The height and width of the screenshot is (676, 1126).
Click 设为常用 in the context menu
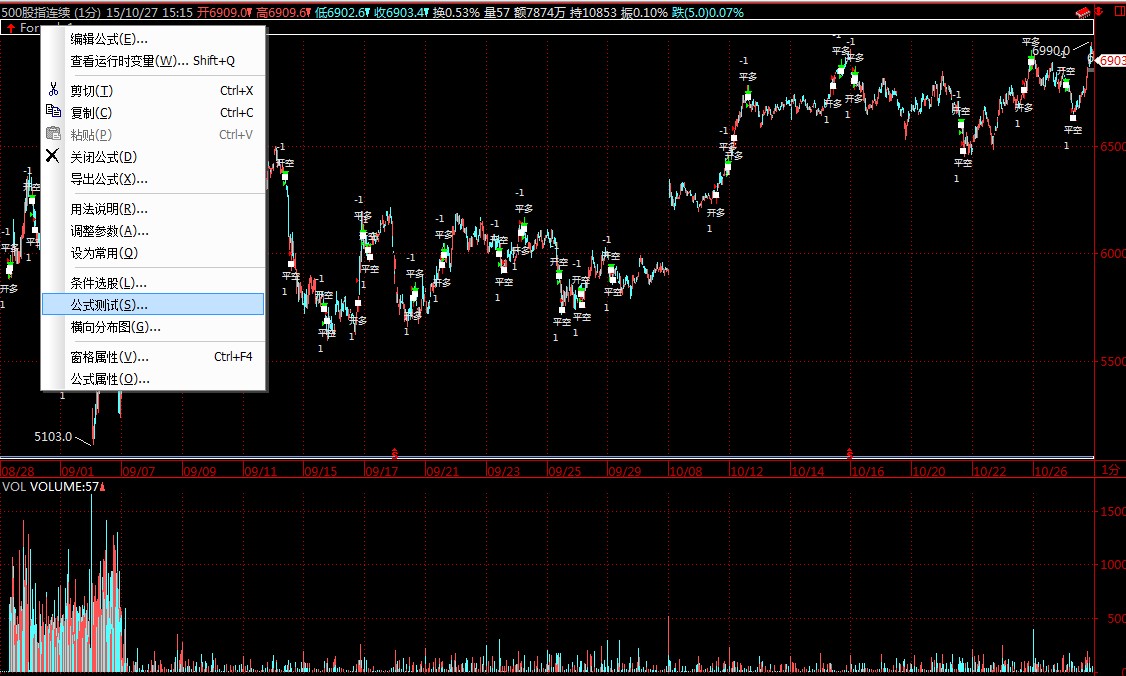[104, 253]
